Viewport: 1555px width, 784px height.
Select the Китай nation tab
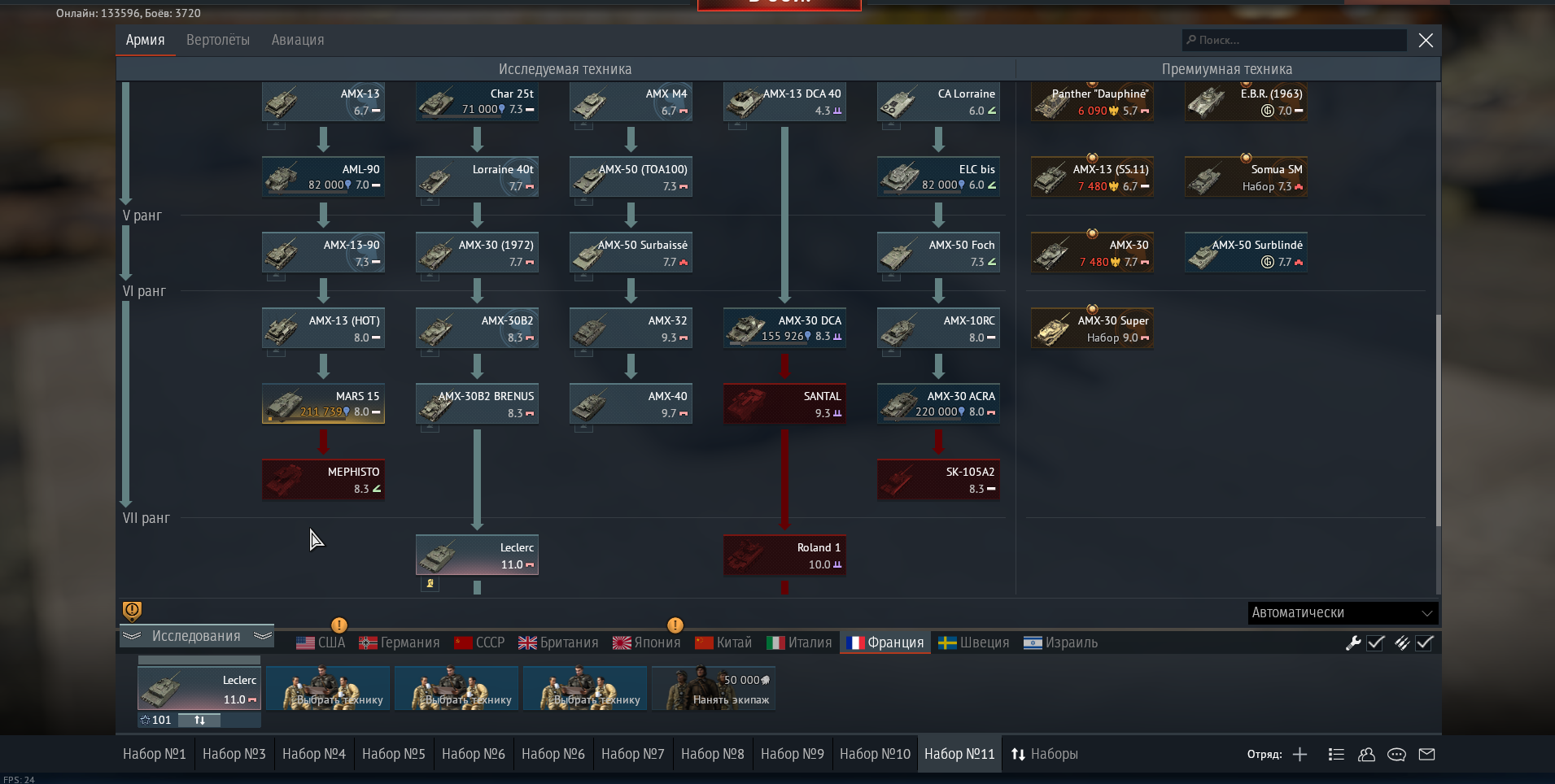[723, 642]
